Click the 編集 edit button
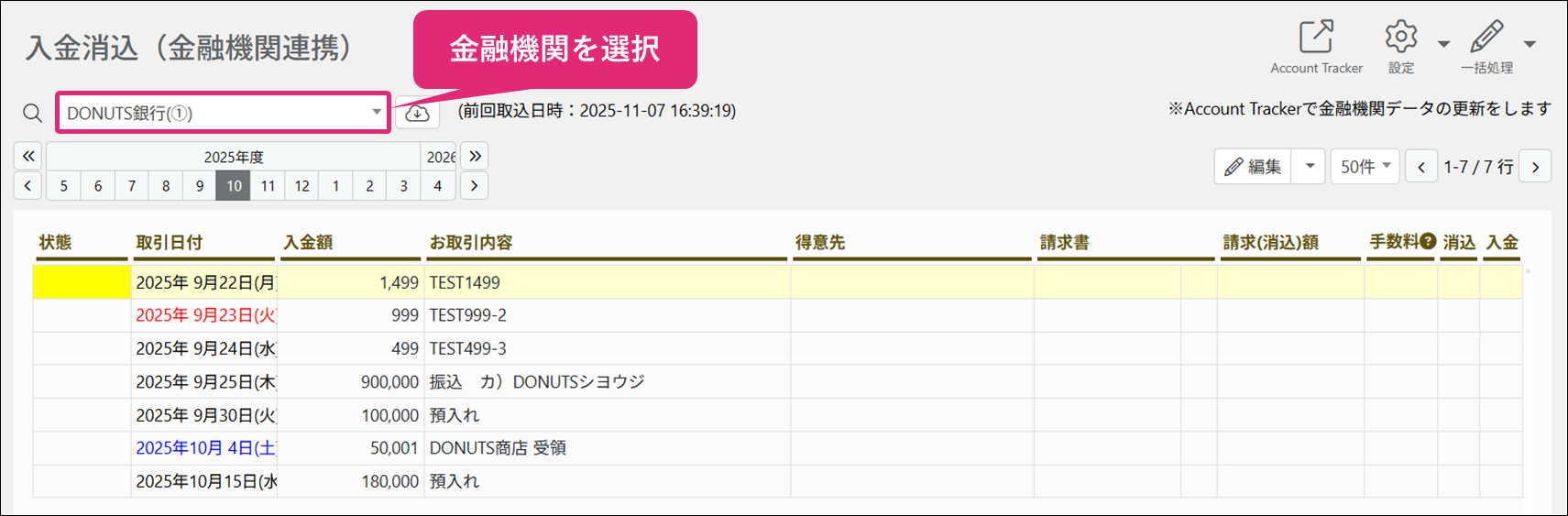 [1254, 167]
